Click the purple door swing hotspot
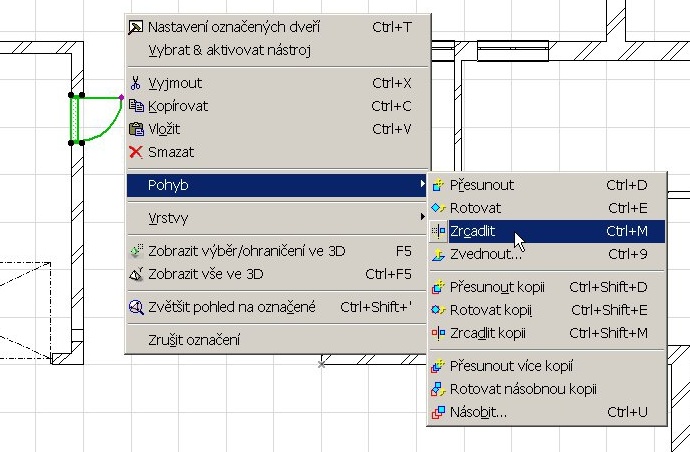This screenshot has width=690, height=452. [x=121, y=97]
